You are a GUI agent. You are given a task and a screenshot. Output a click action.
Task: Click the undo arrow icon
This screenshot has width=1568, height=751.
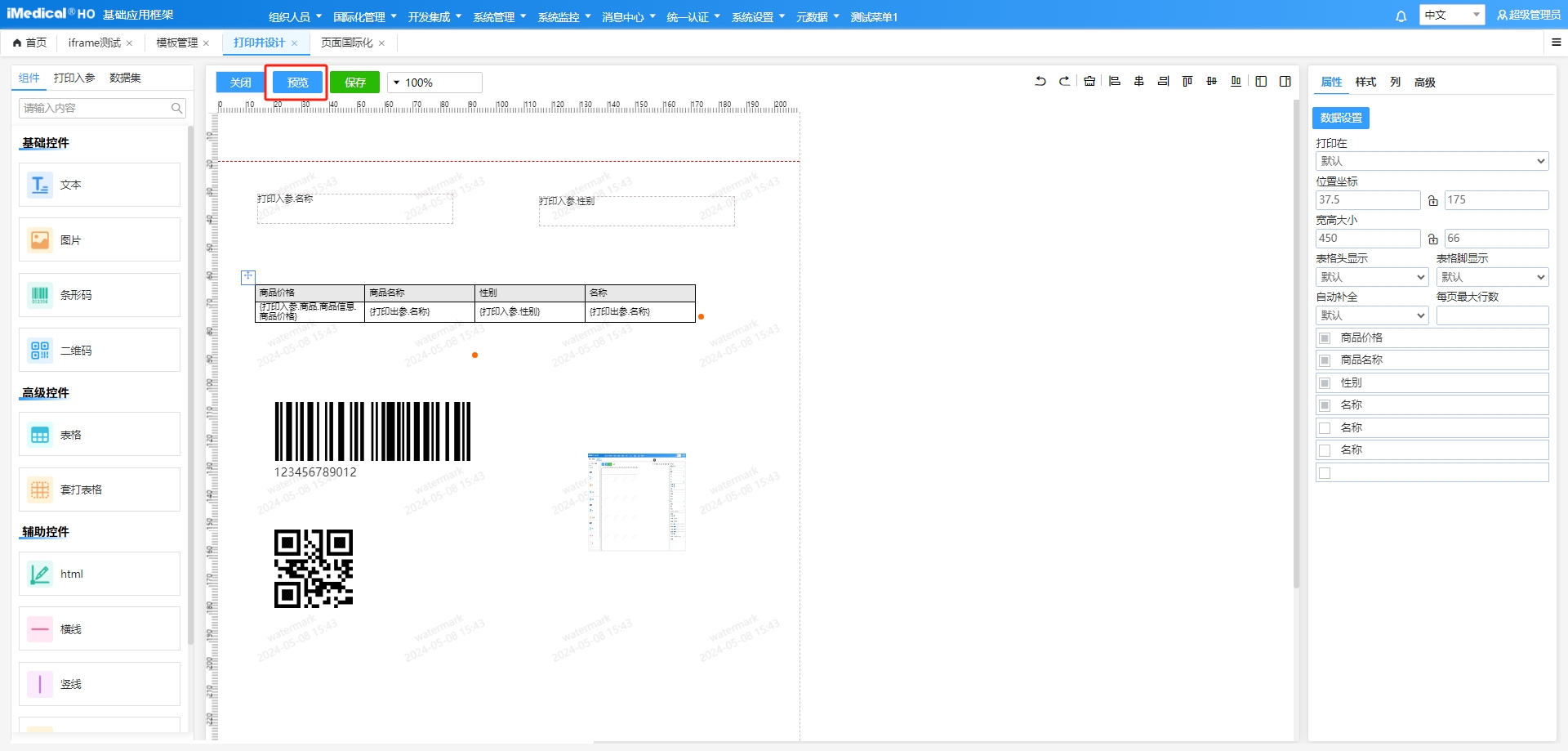point(1040,82)
